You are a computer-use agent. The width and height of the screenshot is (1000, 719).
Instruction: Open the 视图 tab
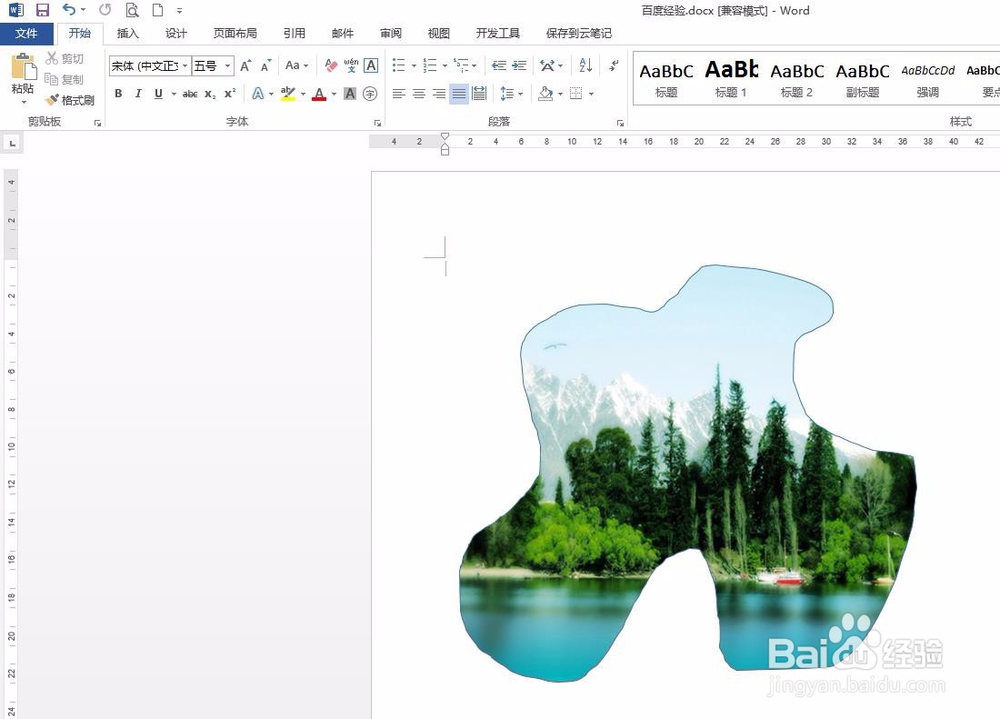(x=438, y=33)
